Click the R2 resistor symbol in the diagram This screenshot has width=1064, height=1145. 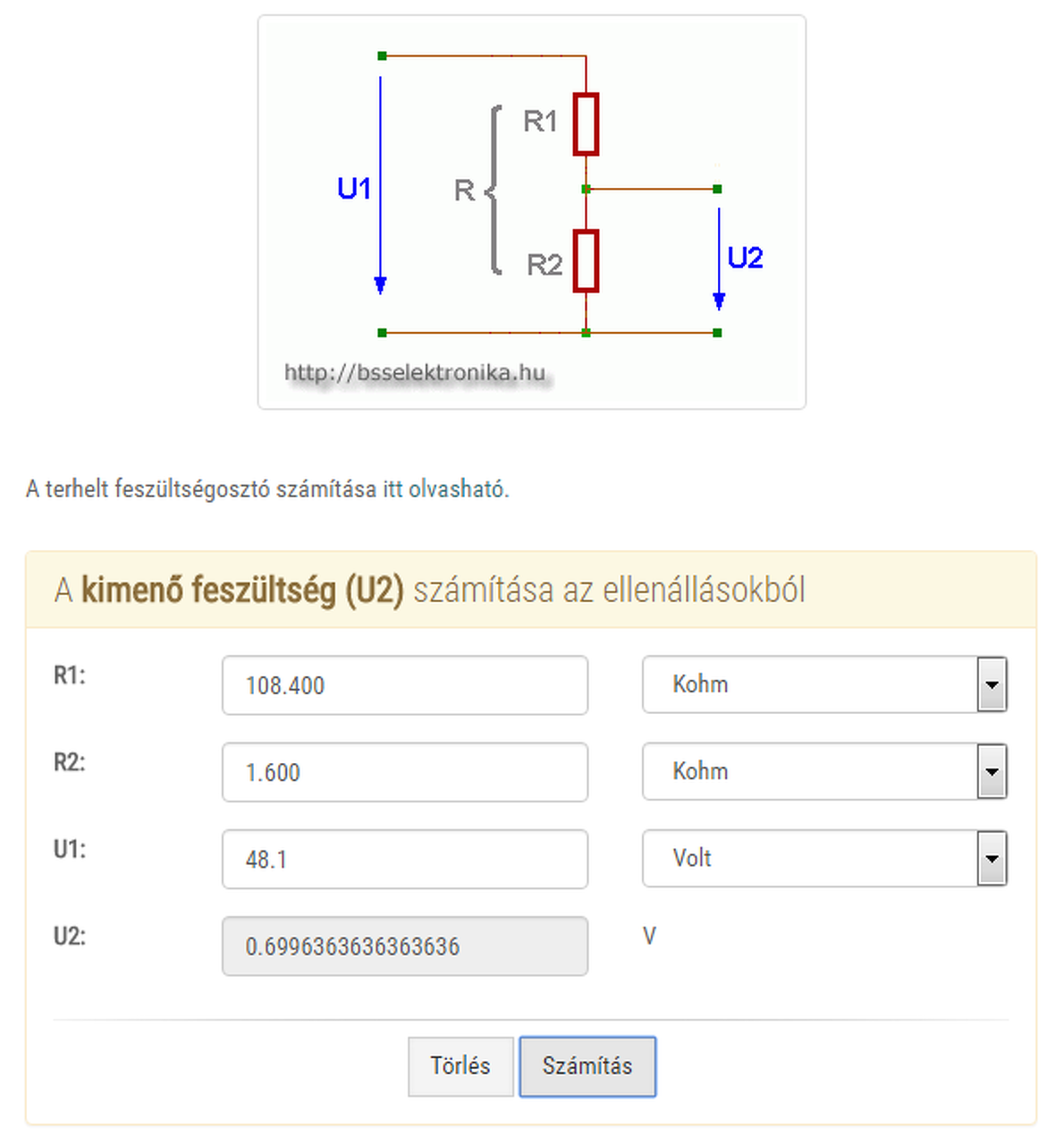(x=586, y=260)
